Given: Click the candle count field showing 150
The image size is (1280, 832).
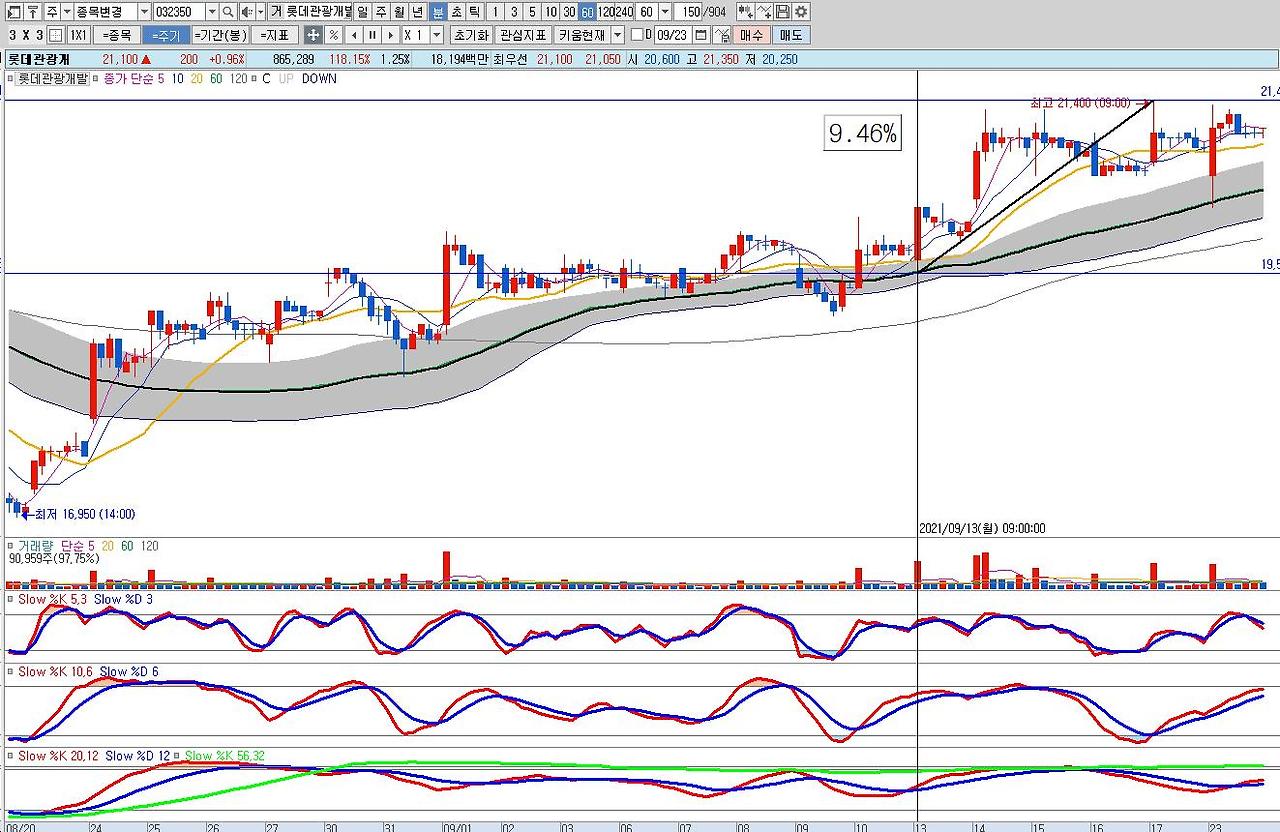Looking at the screenshot, I should [689, 12].
